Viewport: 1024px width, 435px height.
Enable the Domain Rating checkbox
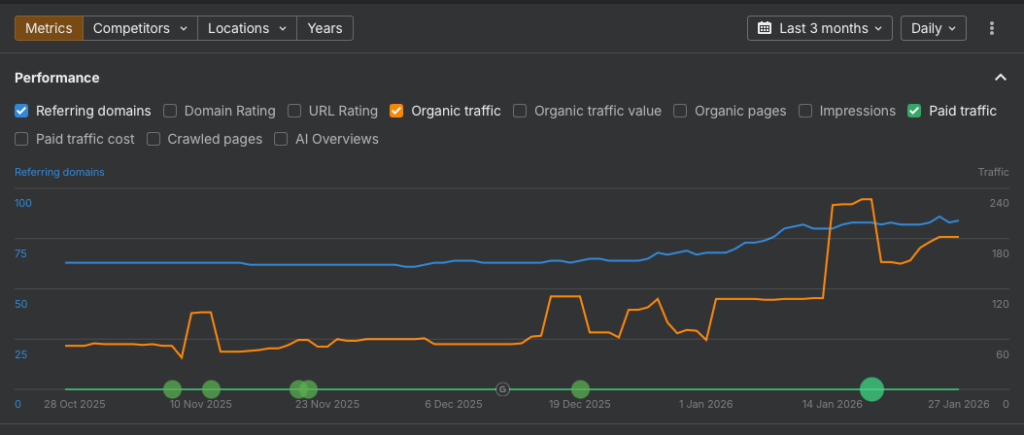(x=170, y=111)
